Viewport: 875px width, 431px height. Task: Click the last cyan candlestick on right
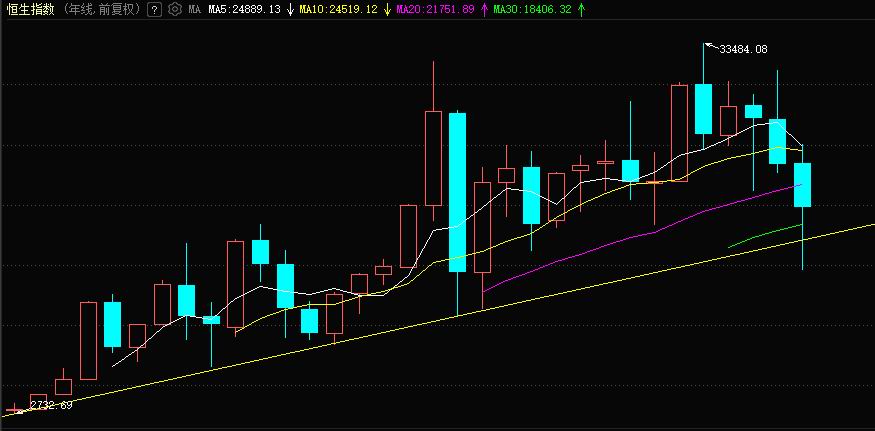pos(802,185)
